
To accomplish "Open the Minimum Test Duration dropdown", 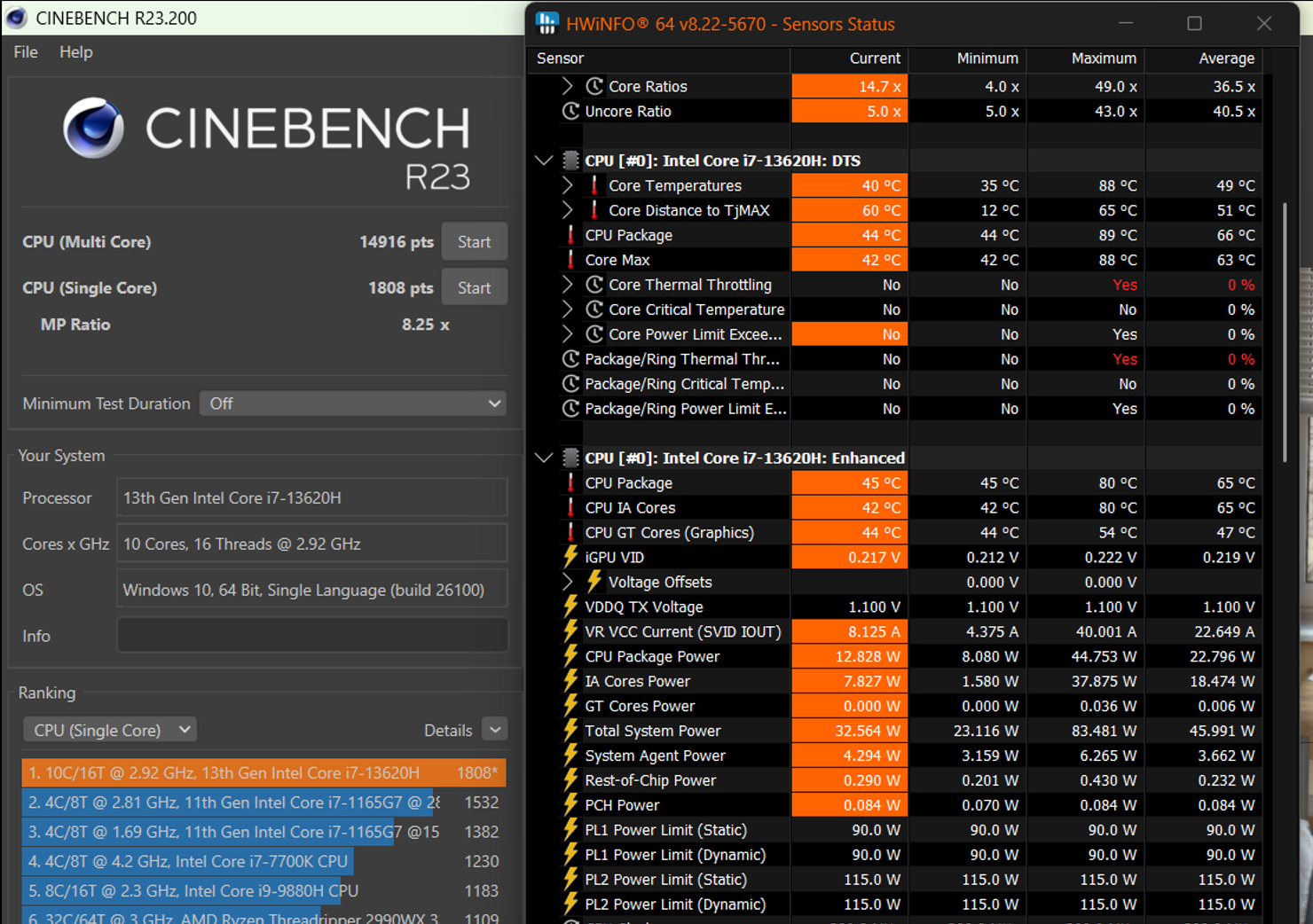I will click(x=353, y=403).
